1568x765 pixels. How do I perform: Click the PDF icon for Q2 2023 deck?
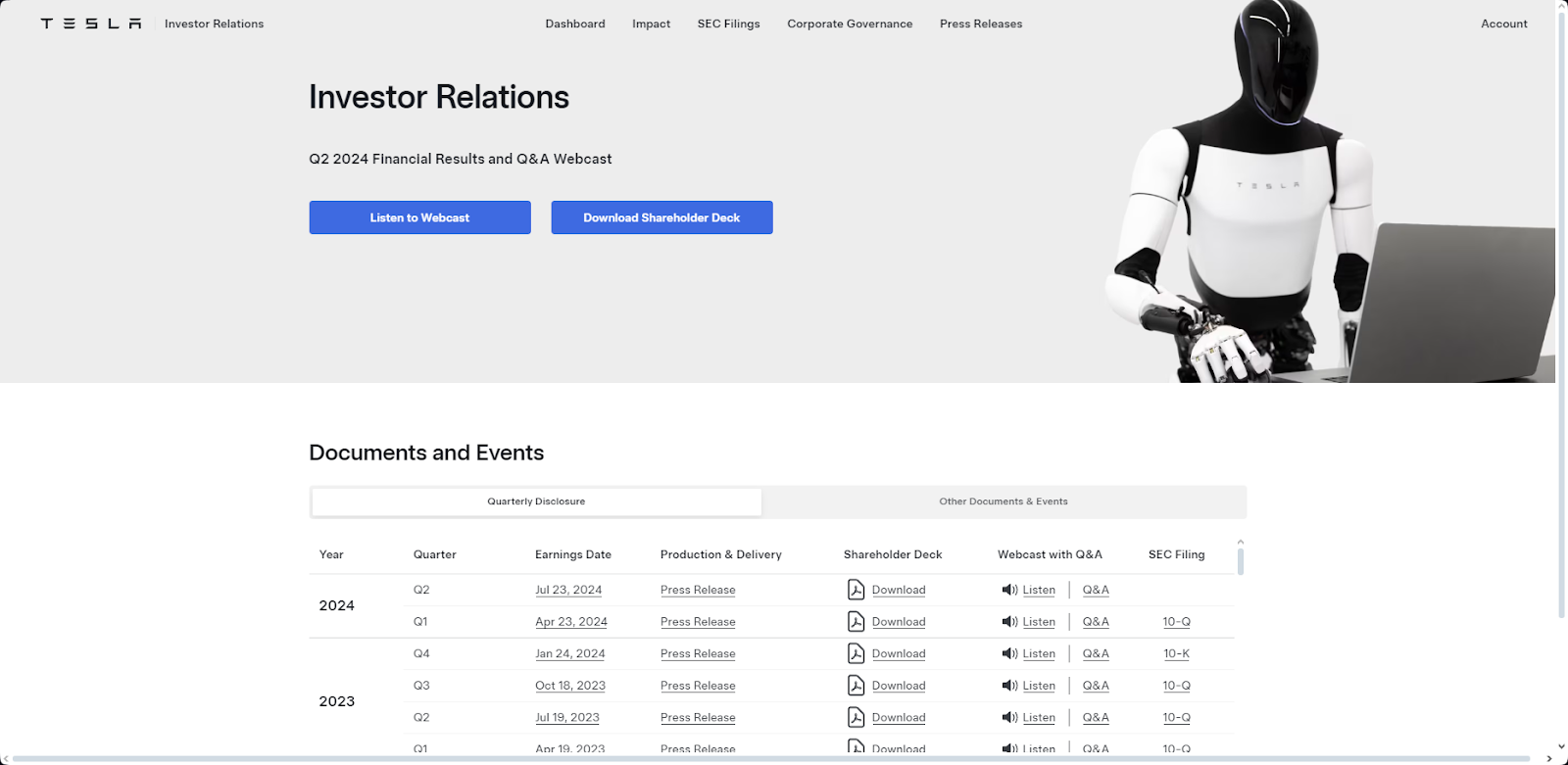click(x=856, y=717)
